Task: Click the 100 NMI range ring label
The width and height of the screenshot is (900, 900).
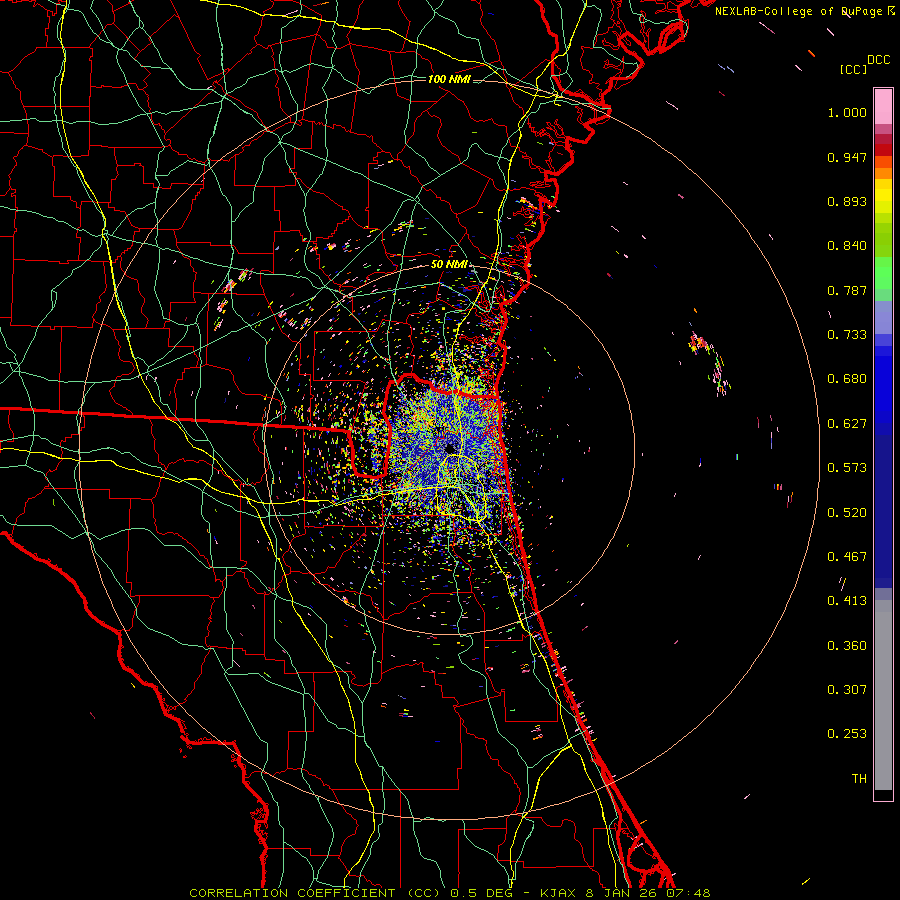Action: (x=449, y=79)
